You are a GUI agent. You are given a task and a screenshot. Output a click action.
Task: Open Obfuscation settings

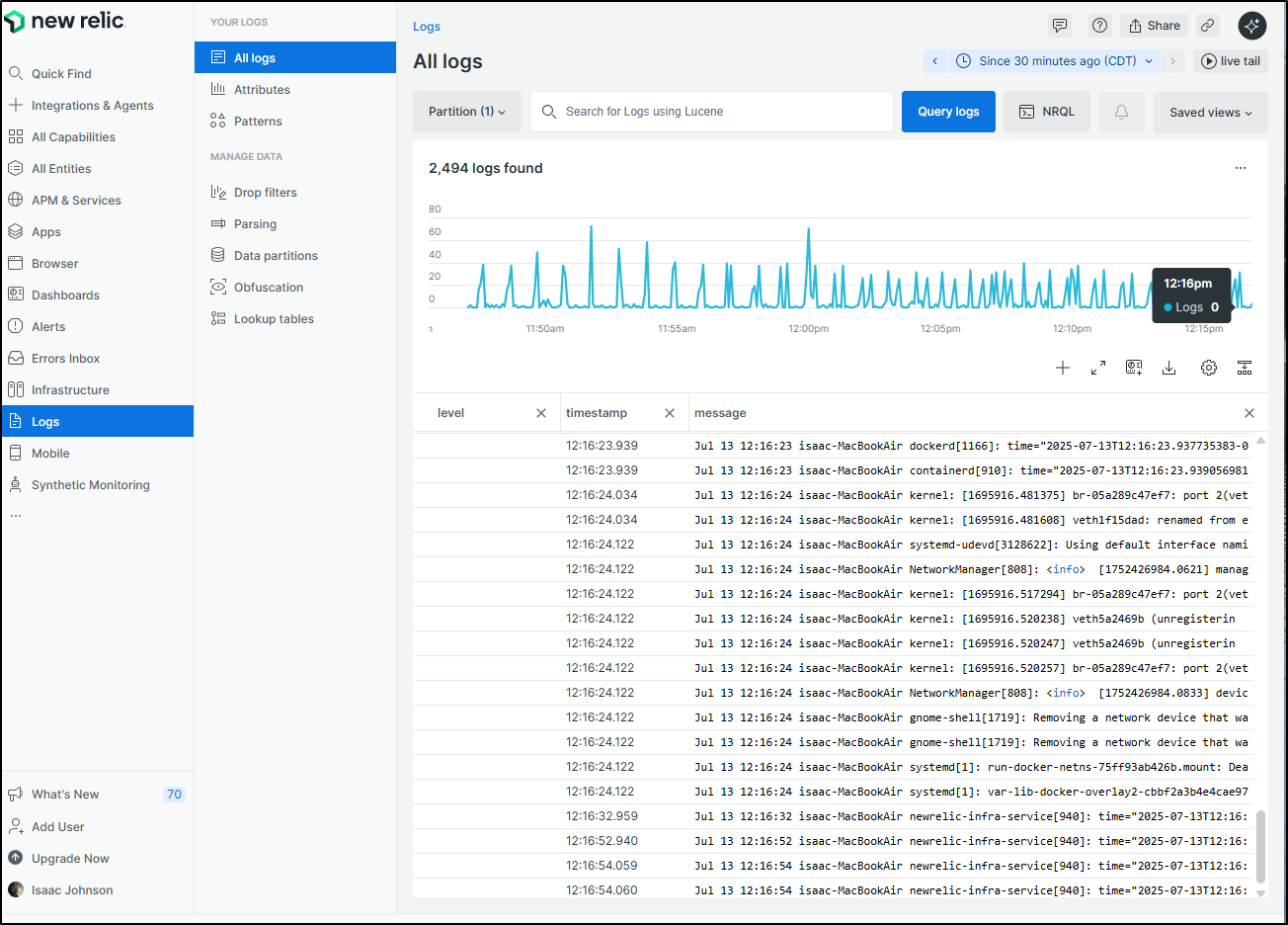point(295,287)
